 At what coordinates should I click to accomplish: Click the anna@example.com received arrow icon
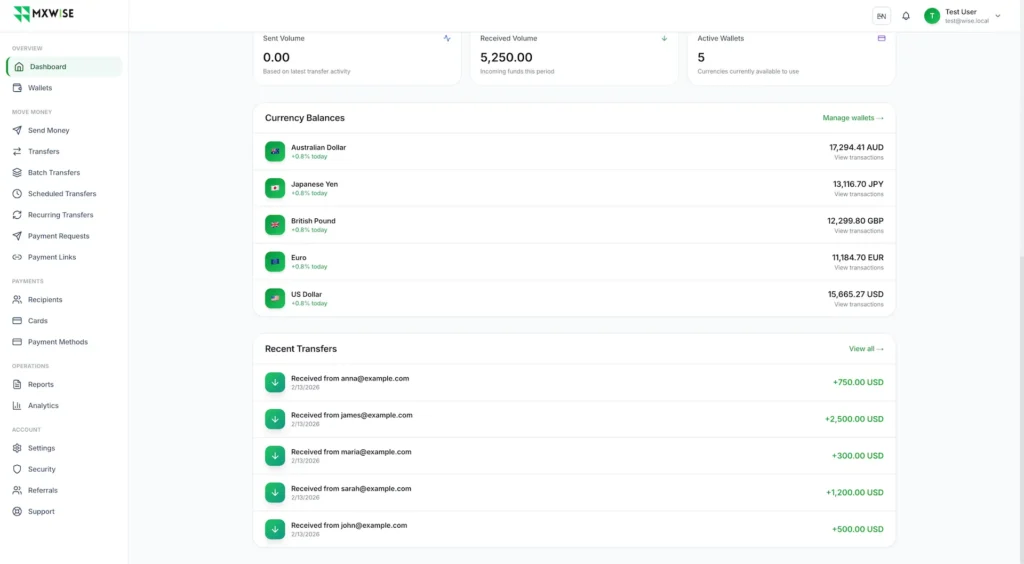pyautogui.click(x=275, y=383)
